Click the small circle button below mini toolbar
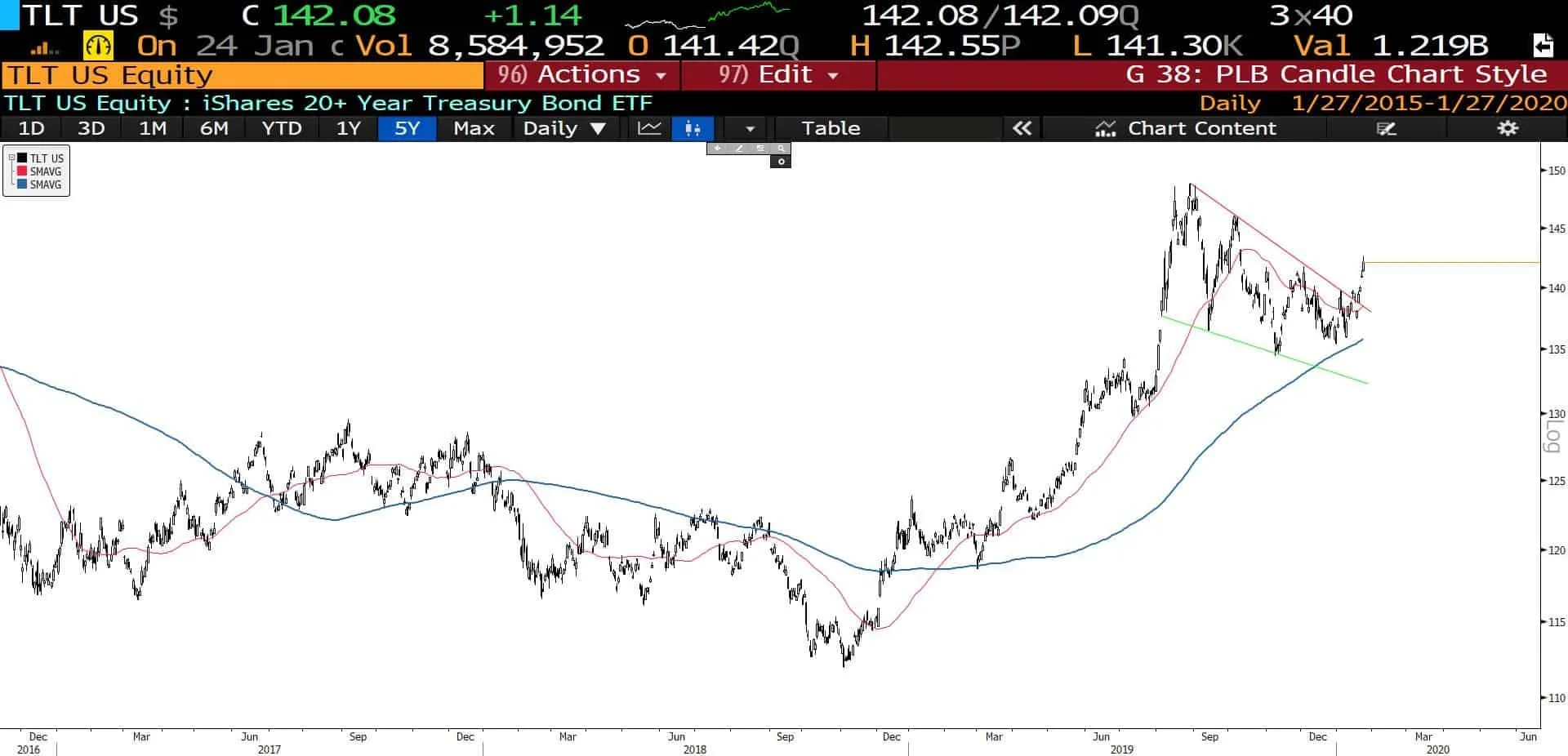The height and width of the screenshot is (756, 1568). [x=781, y=162]
